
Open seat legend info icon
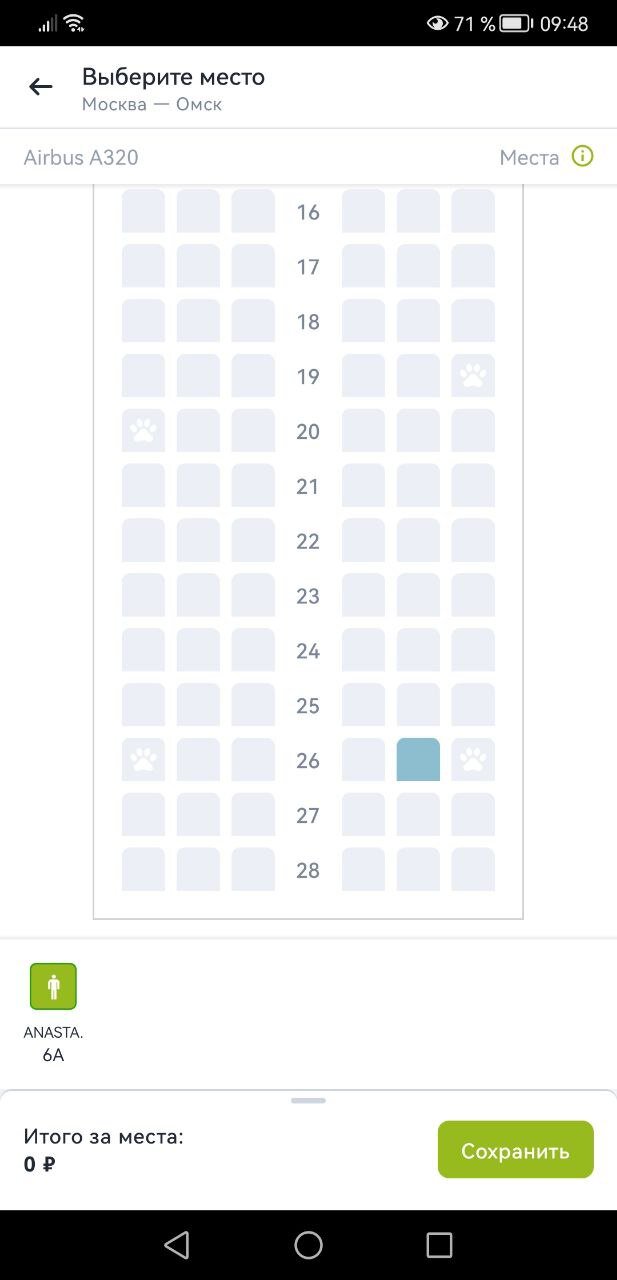click(x=582, y=156)
